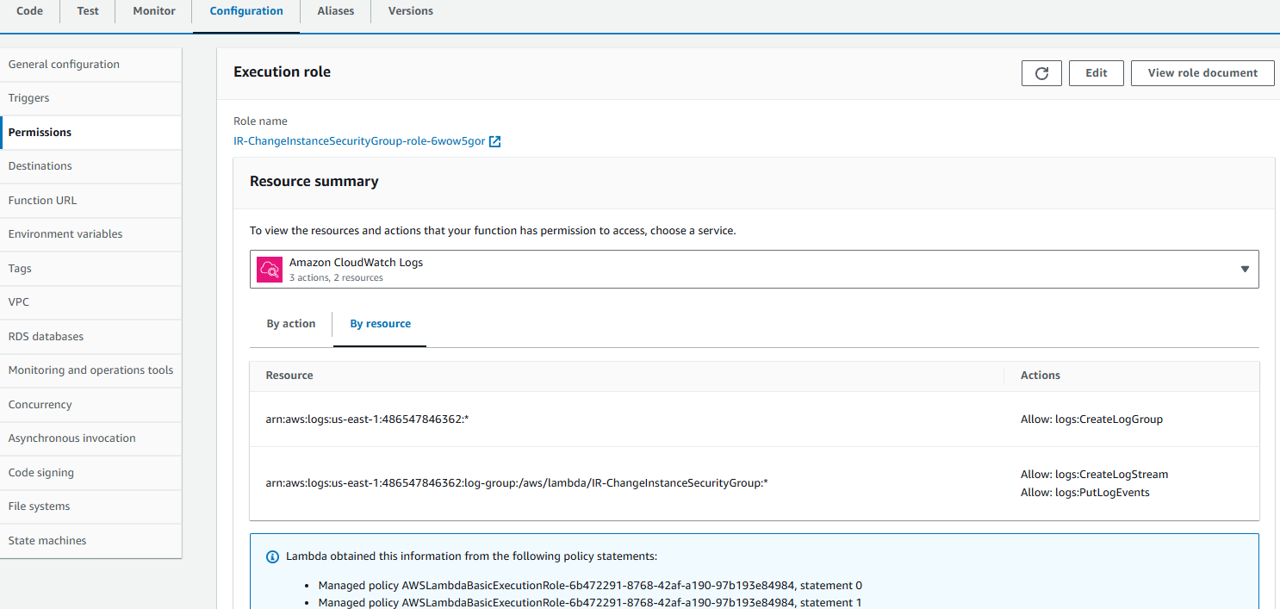Open the VPC configuration section
This screenshot has width=1280, height=609.
coord(19,302)
